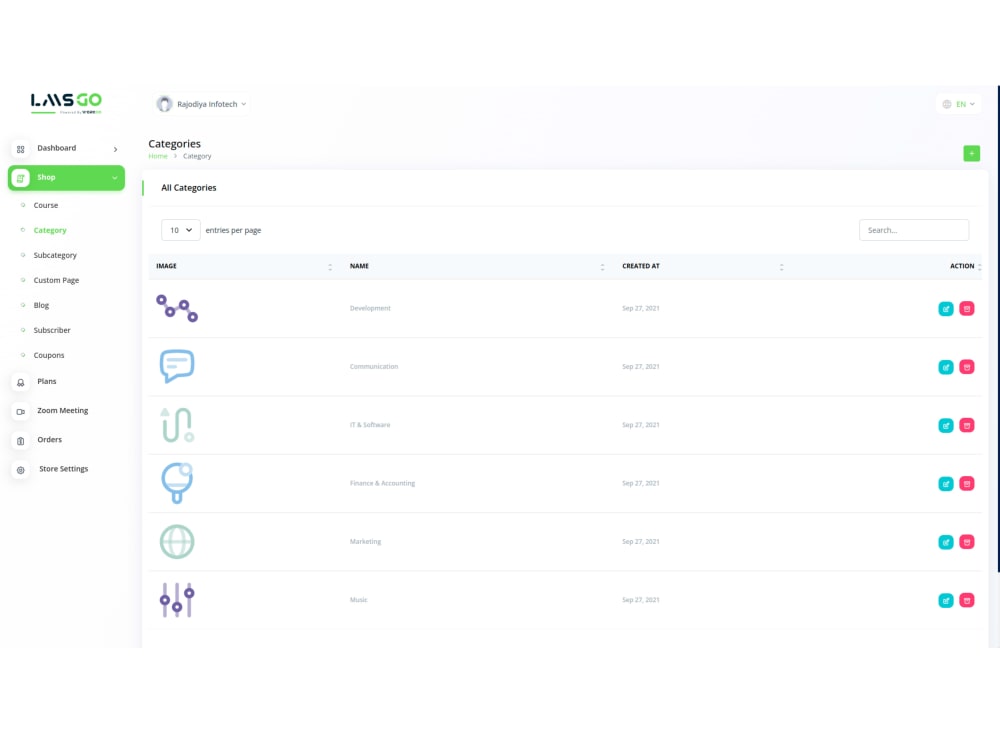Delete the Music category
The height and width of the screenshot is (750, 1000).
[x=967, y=600]
